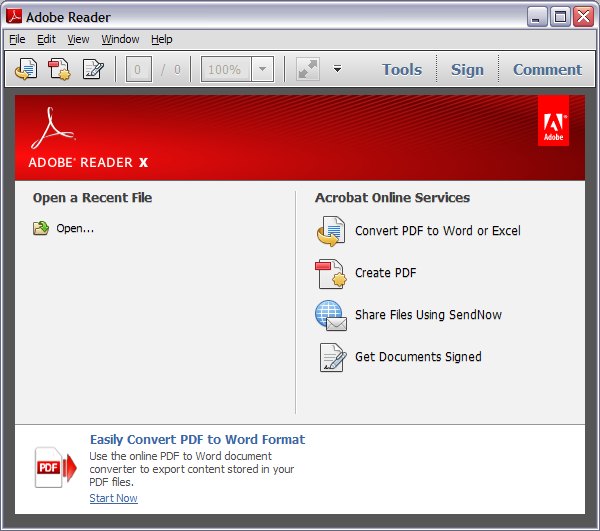This screenshot has width=600, height=531.
Task: Click the Get Documents Signed icon
Action: point(331,357)
